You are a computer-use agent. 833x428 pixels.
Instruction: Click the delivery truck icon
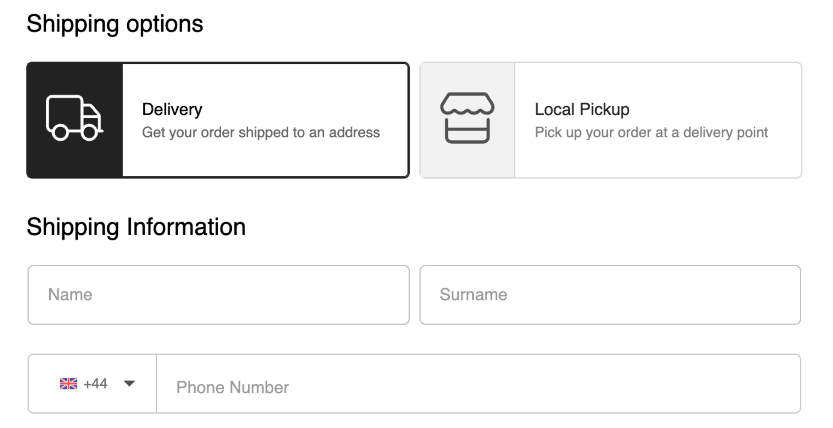[74, 120]
